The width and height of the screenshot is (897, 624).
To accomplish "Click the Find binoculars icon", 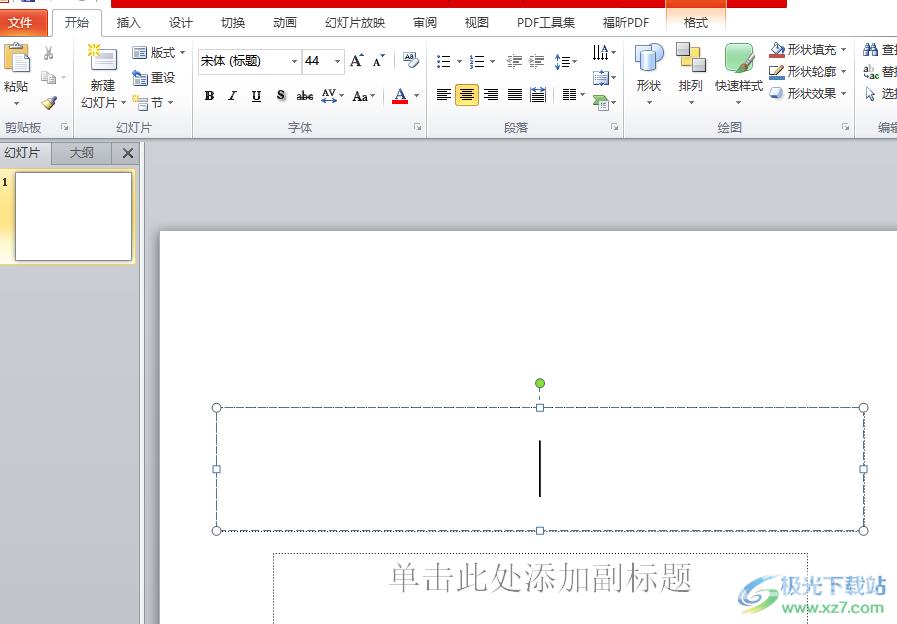I will [870, 50].
